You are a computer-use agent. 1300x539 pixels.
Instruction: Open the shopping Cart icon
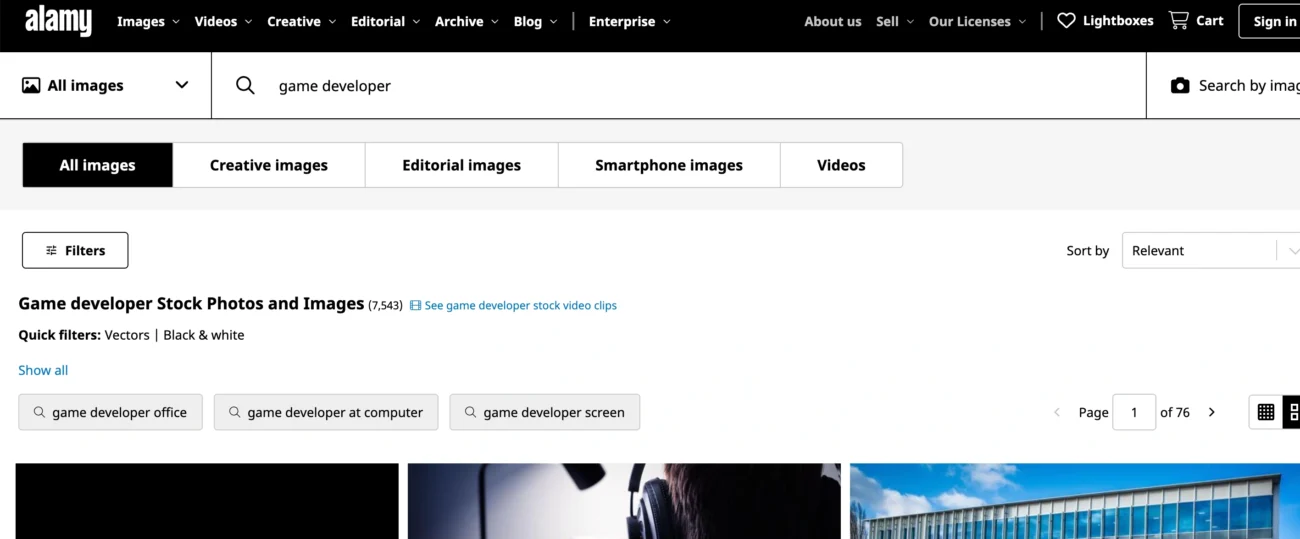[x=1179, y=21]
